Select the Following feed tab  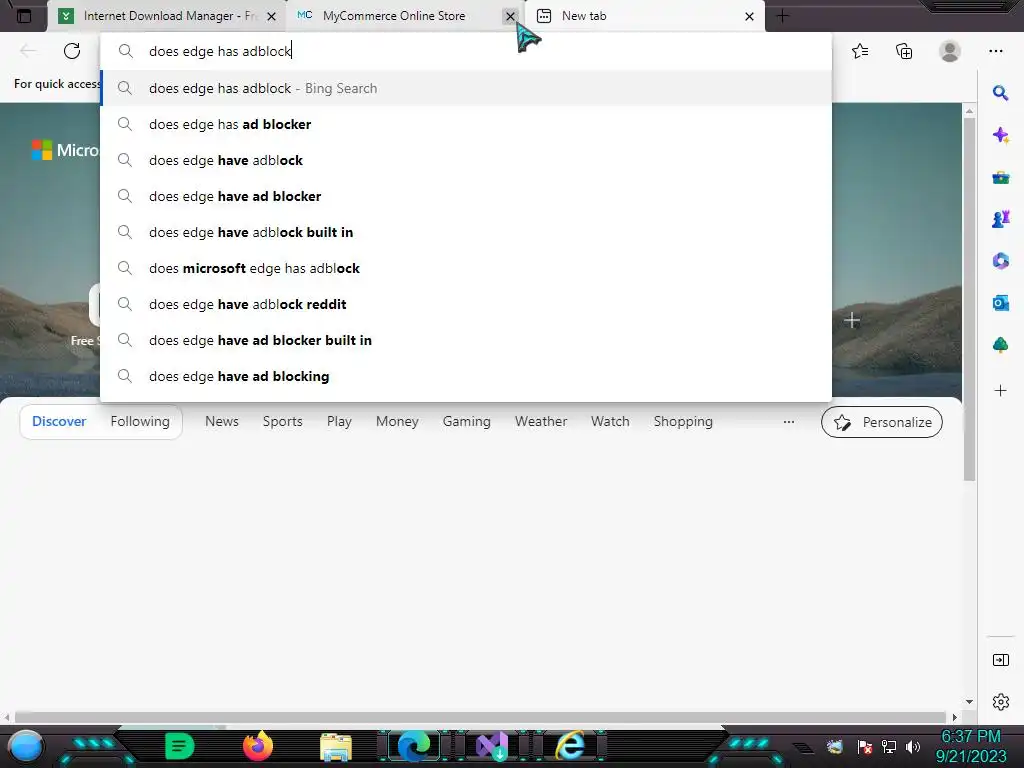coord(140,421)
